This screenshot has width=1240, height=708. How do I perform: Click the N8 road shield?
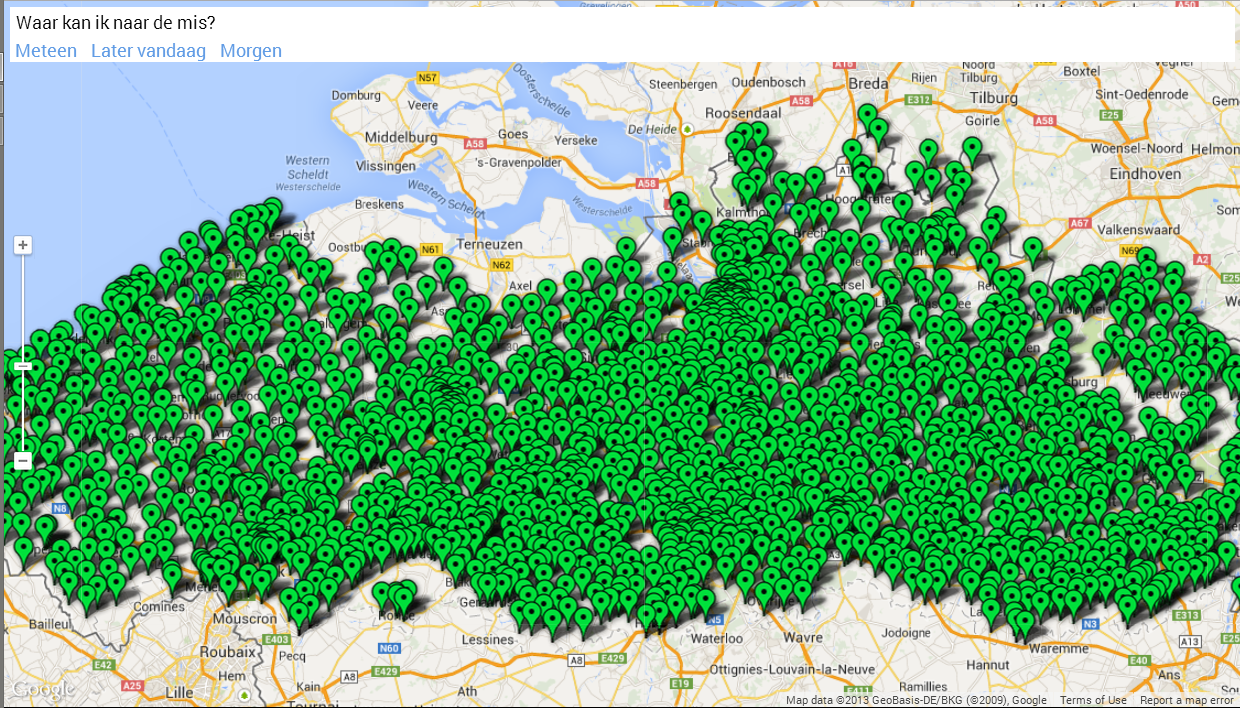(60, 509)
